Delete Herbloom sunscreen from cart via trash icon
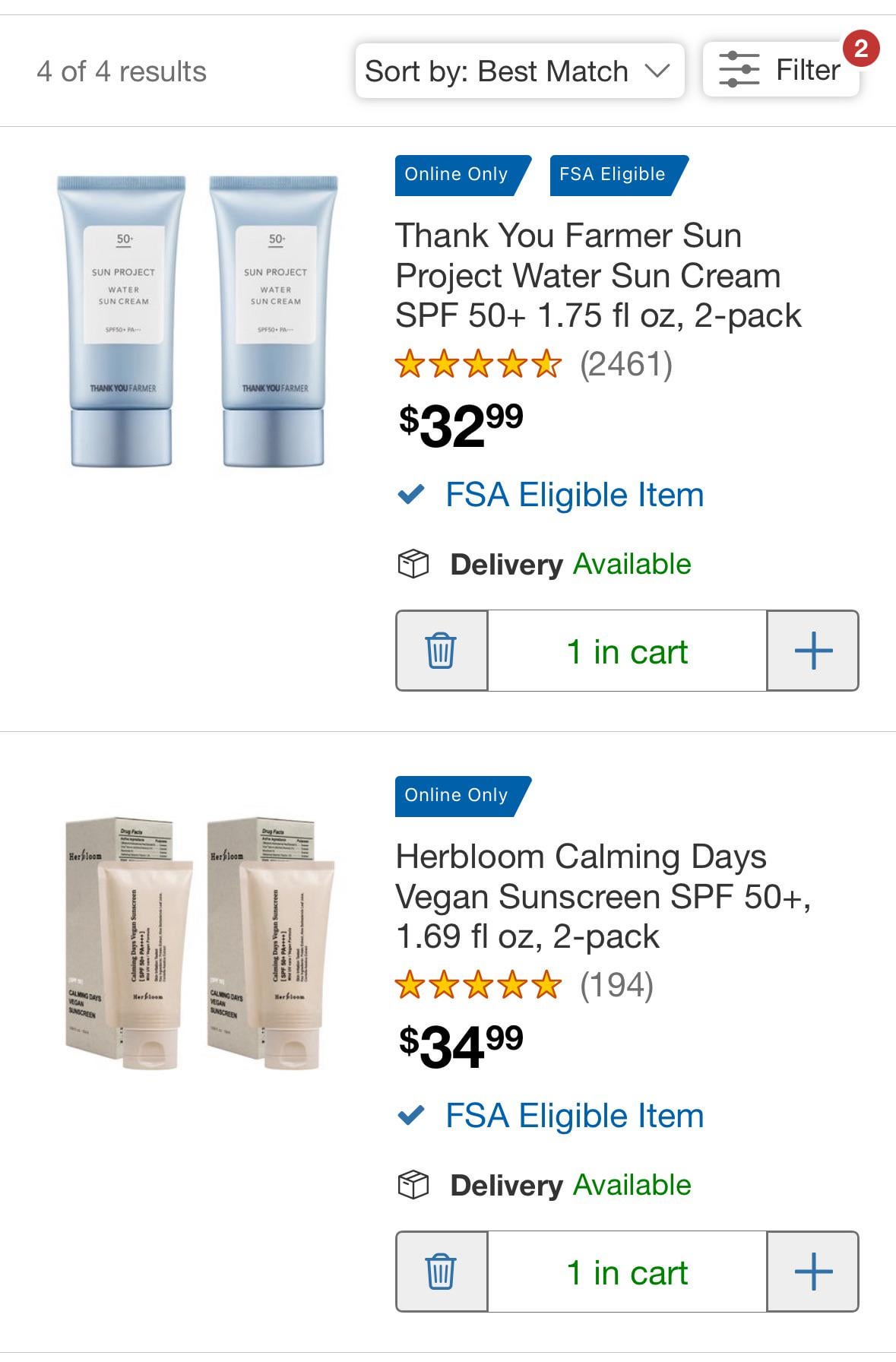Viewport: 896px width, 1362px height. pyautogui.click(x=441, y=1272)
